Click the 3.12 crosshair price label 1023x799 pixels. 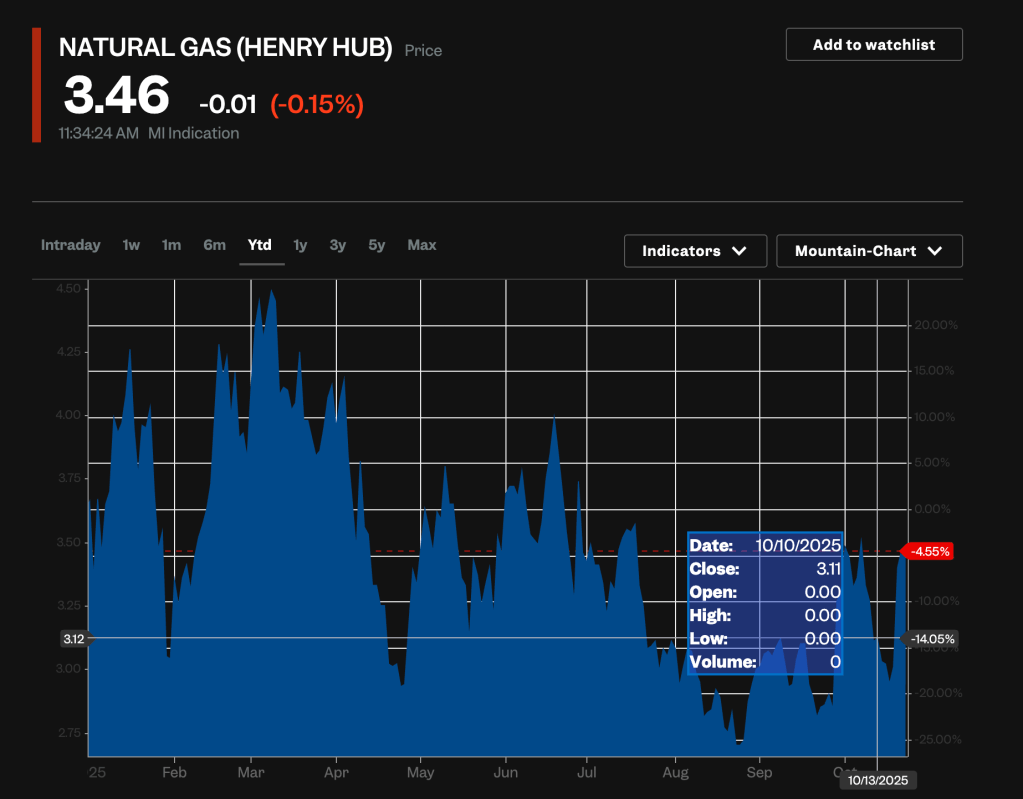73,638
